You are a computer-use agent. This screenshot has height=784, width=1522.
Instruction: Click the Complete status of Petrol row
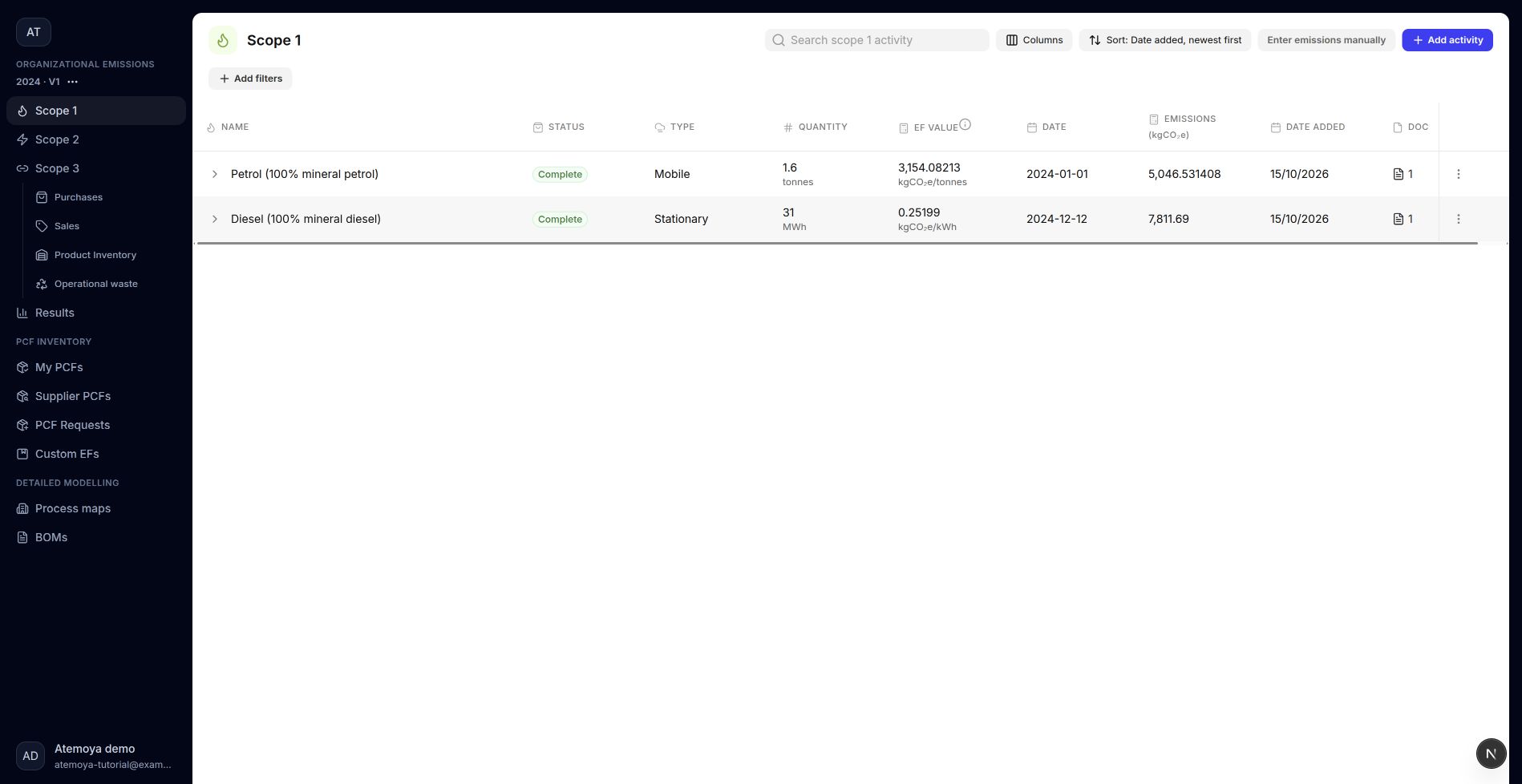(x=560, y=174)
